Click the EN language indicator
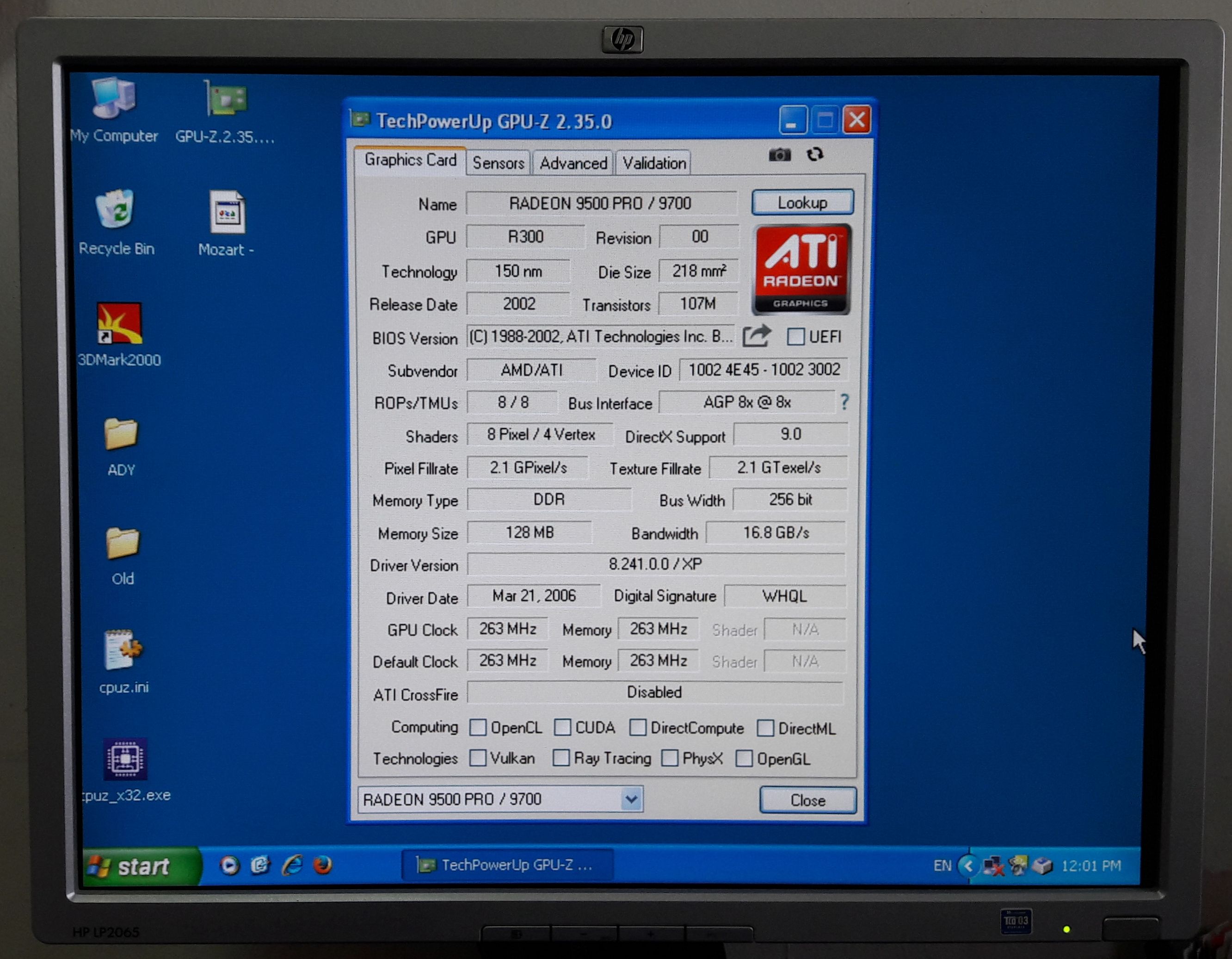 [942, 865]
